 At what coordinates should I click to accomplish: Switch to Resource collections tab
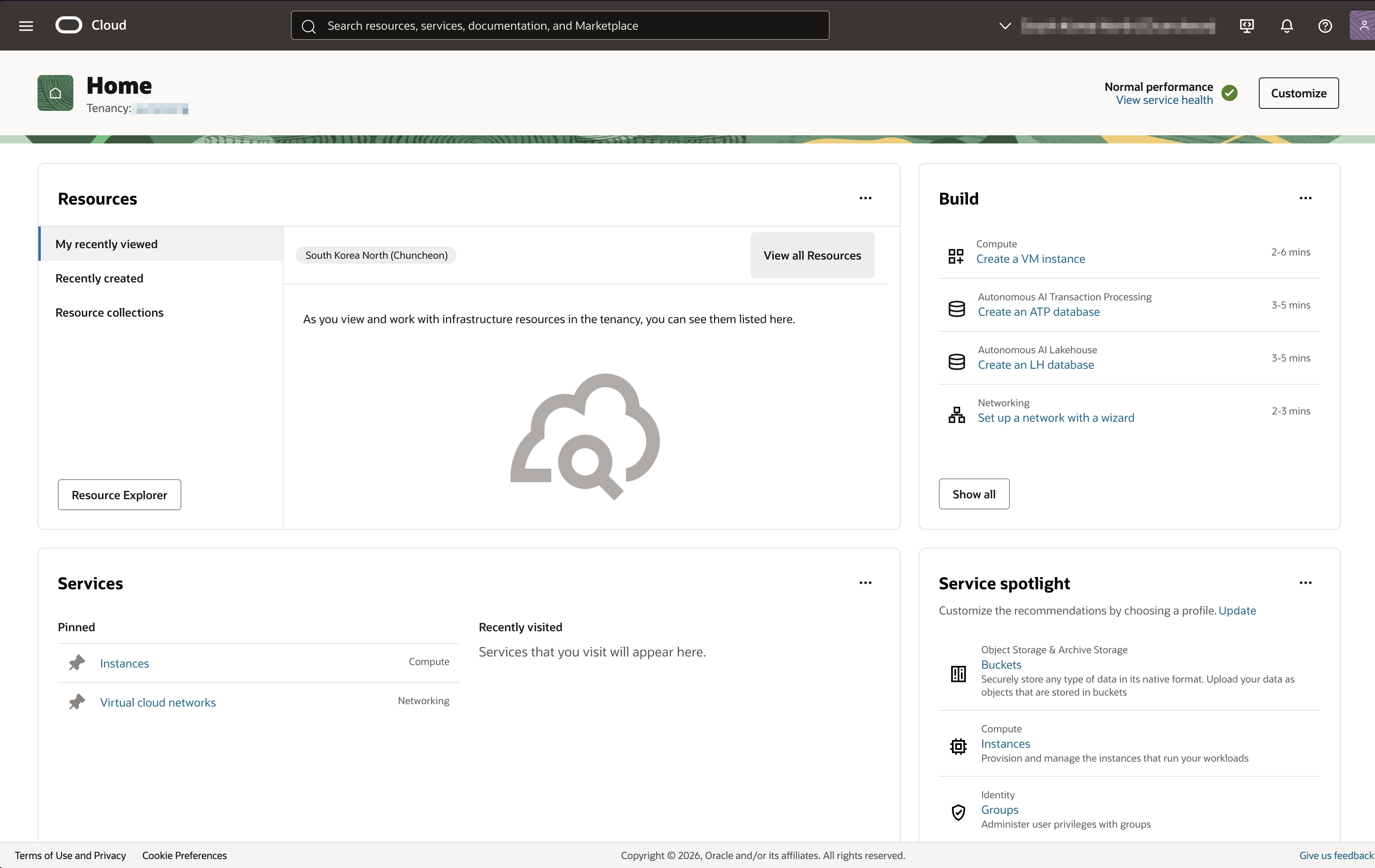(x=109, y=313)
